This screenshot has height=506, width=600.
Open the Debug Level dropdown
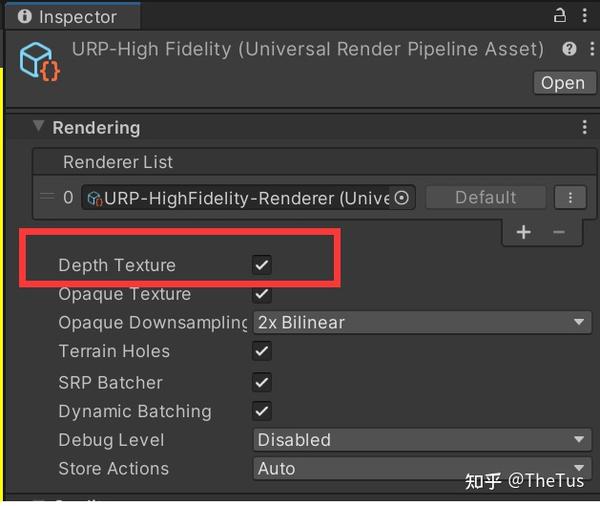422,440
